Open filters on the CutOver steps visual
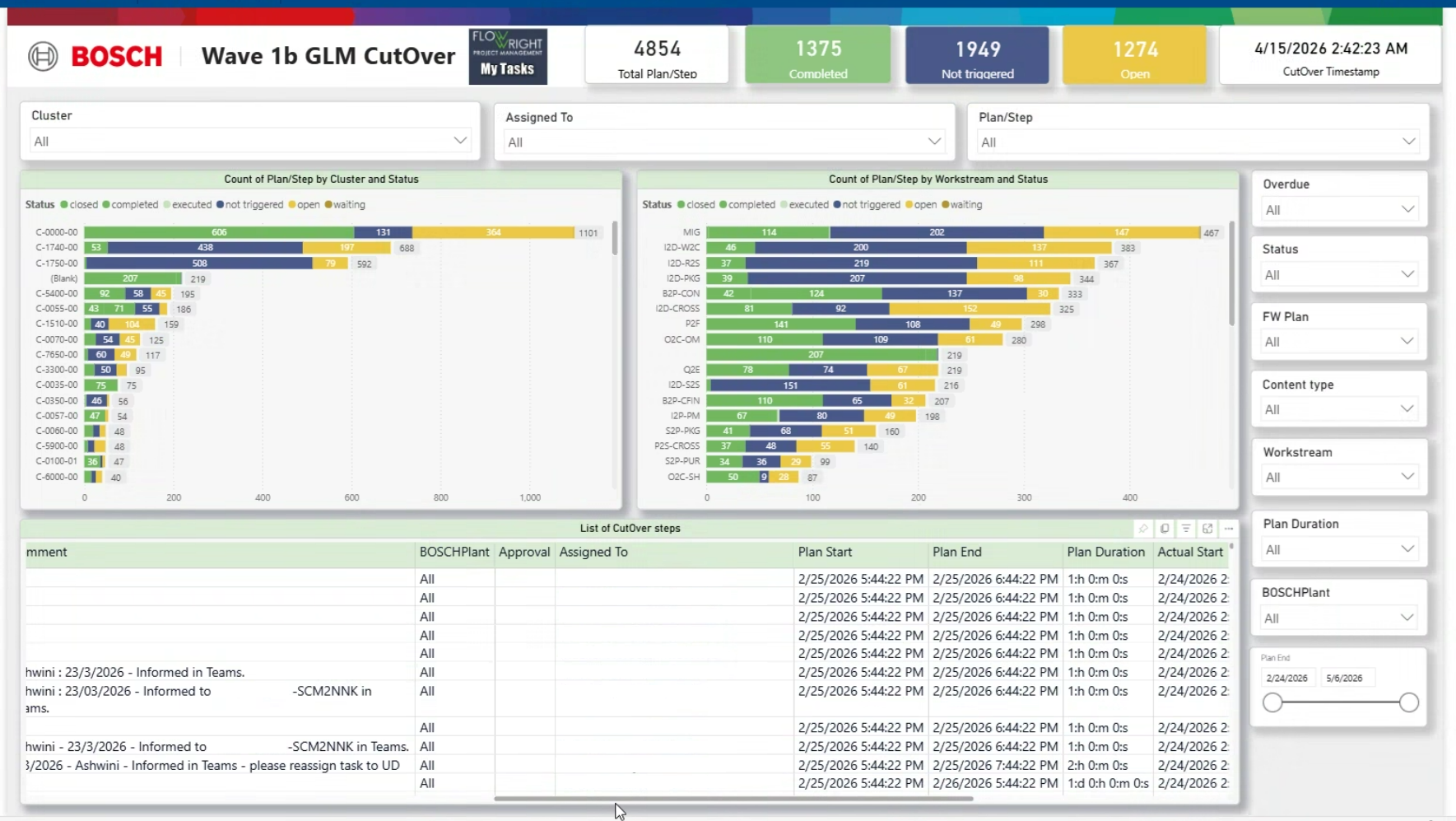Viewport: 1456px width, 821px height. (x=1186, y=529)
